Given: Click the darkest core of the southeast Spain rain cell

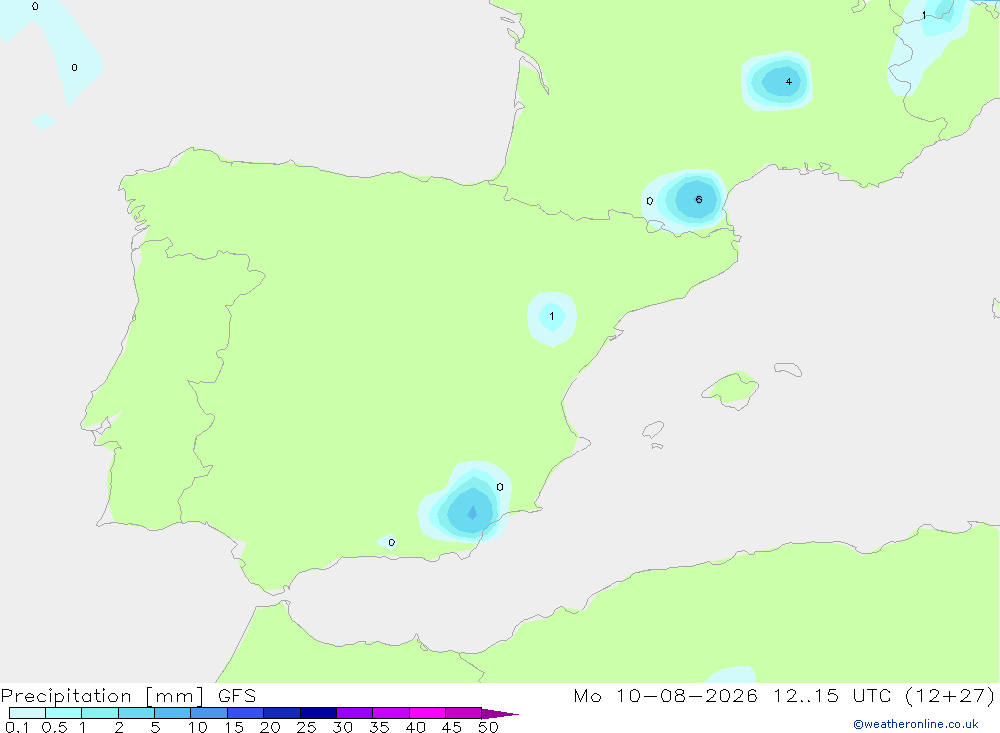Looking at the screenshot, I should (x=472, y=512).
